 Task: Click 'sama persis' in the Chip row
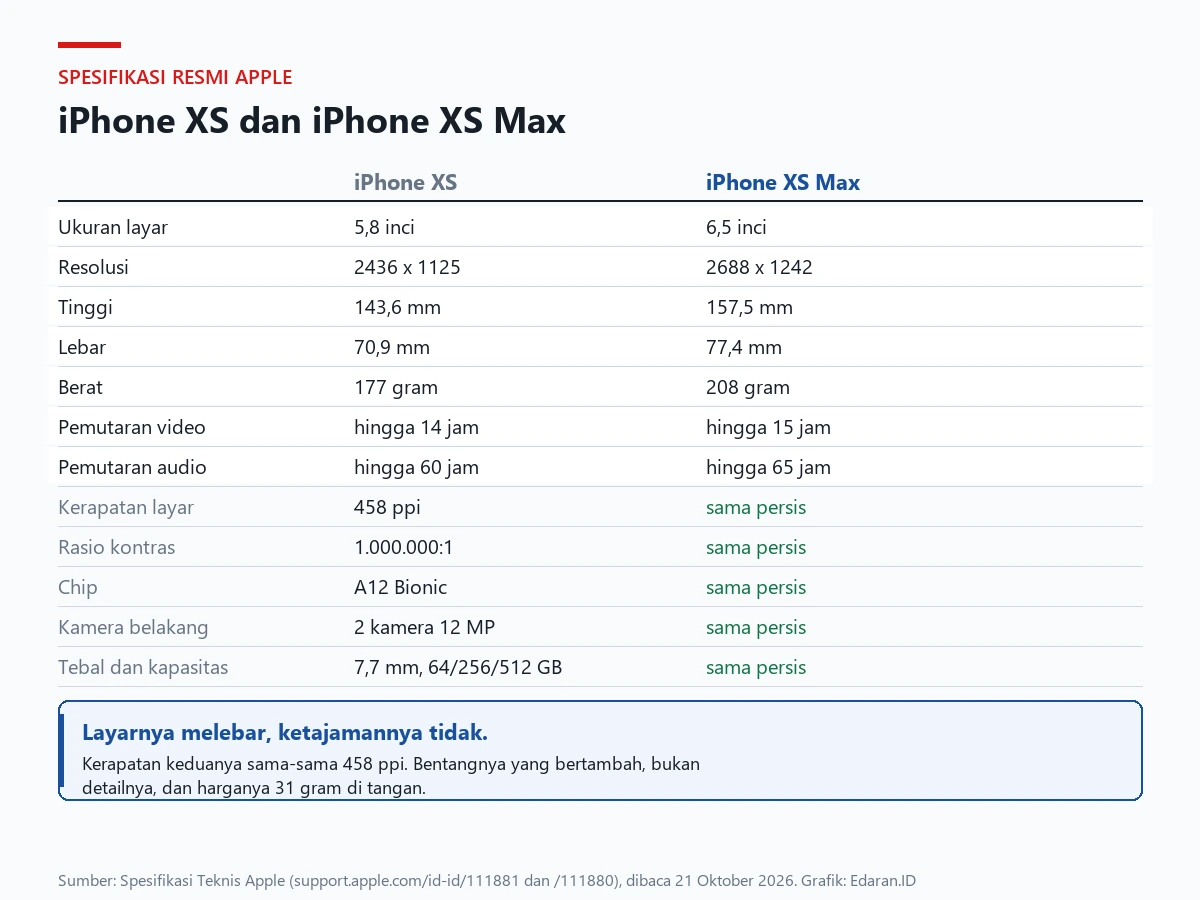click(x=756, y=587)
